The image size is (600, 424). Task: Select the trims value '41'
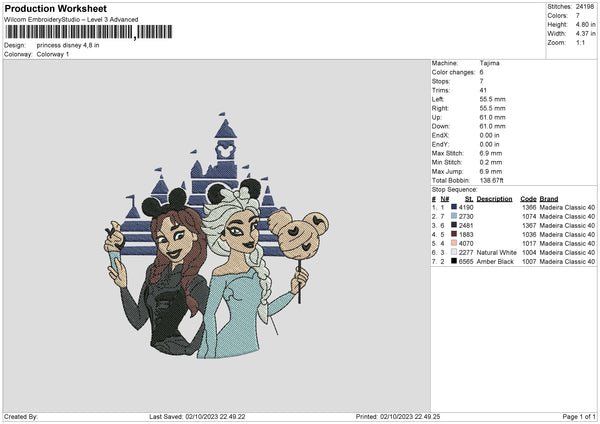click(483, 90)
